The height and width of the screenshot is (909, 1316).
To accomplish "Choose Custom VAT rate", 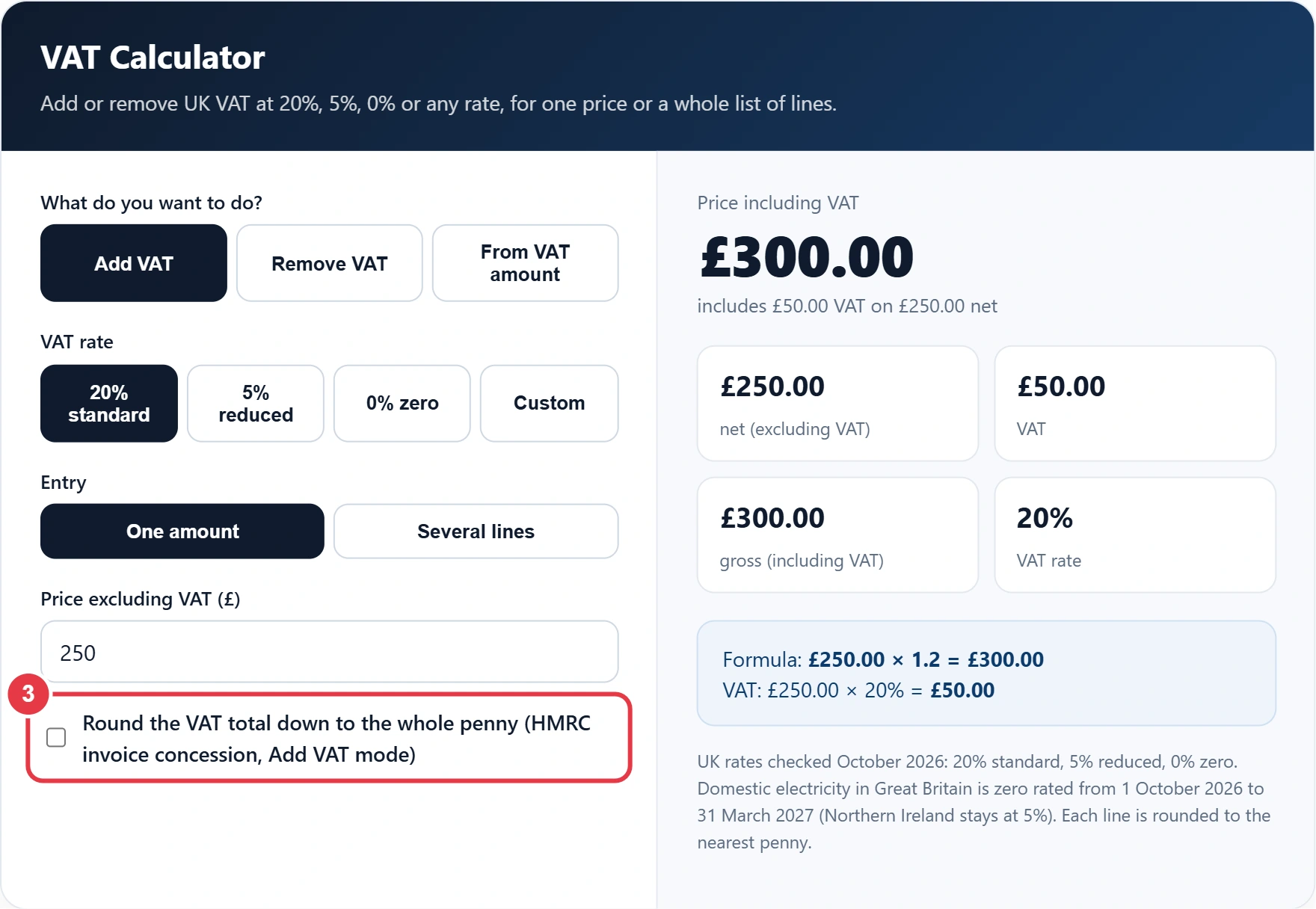I will click(x=550, y=404).
